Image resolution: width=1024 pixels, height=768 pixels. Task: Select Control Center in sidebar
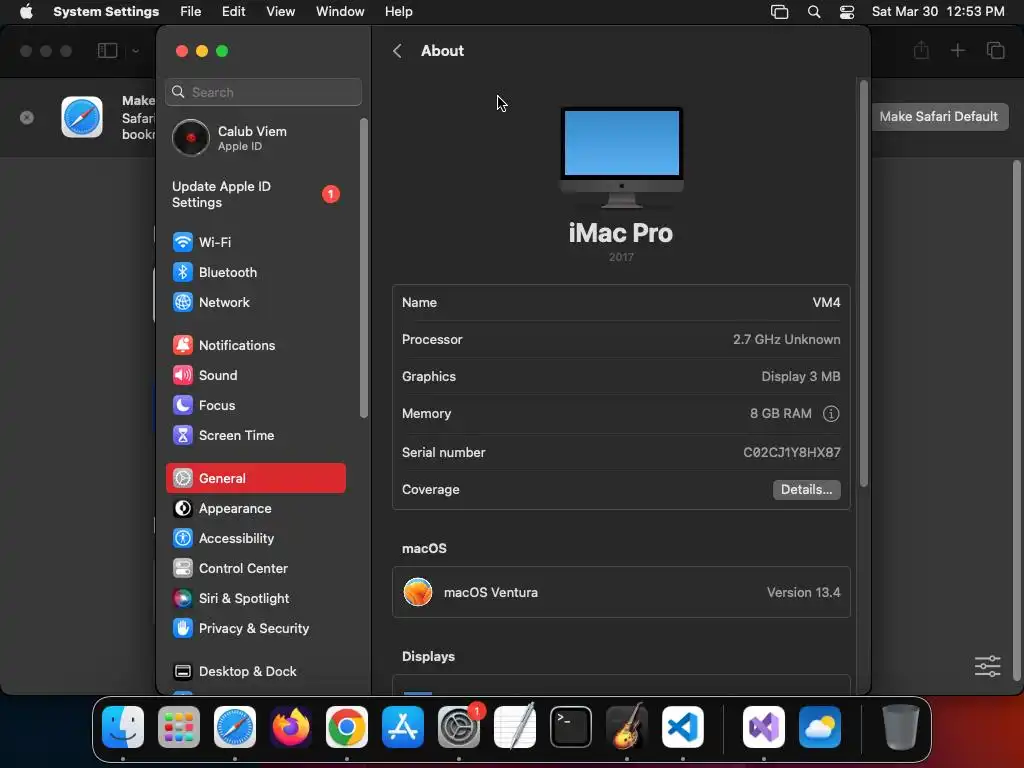pos(255,568)
